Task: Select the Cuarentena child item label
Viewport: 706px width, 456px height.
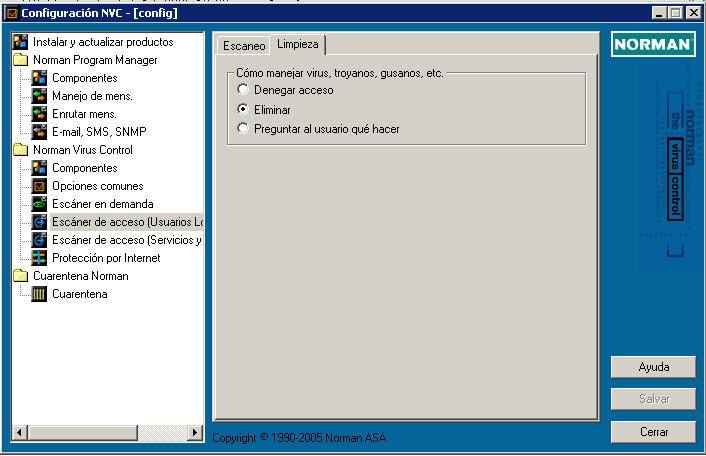Action: coord(80,294)
